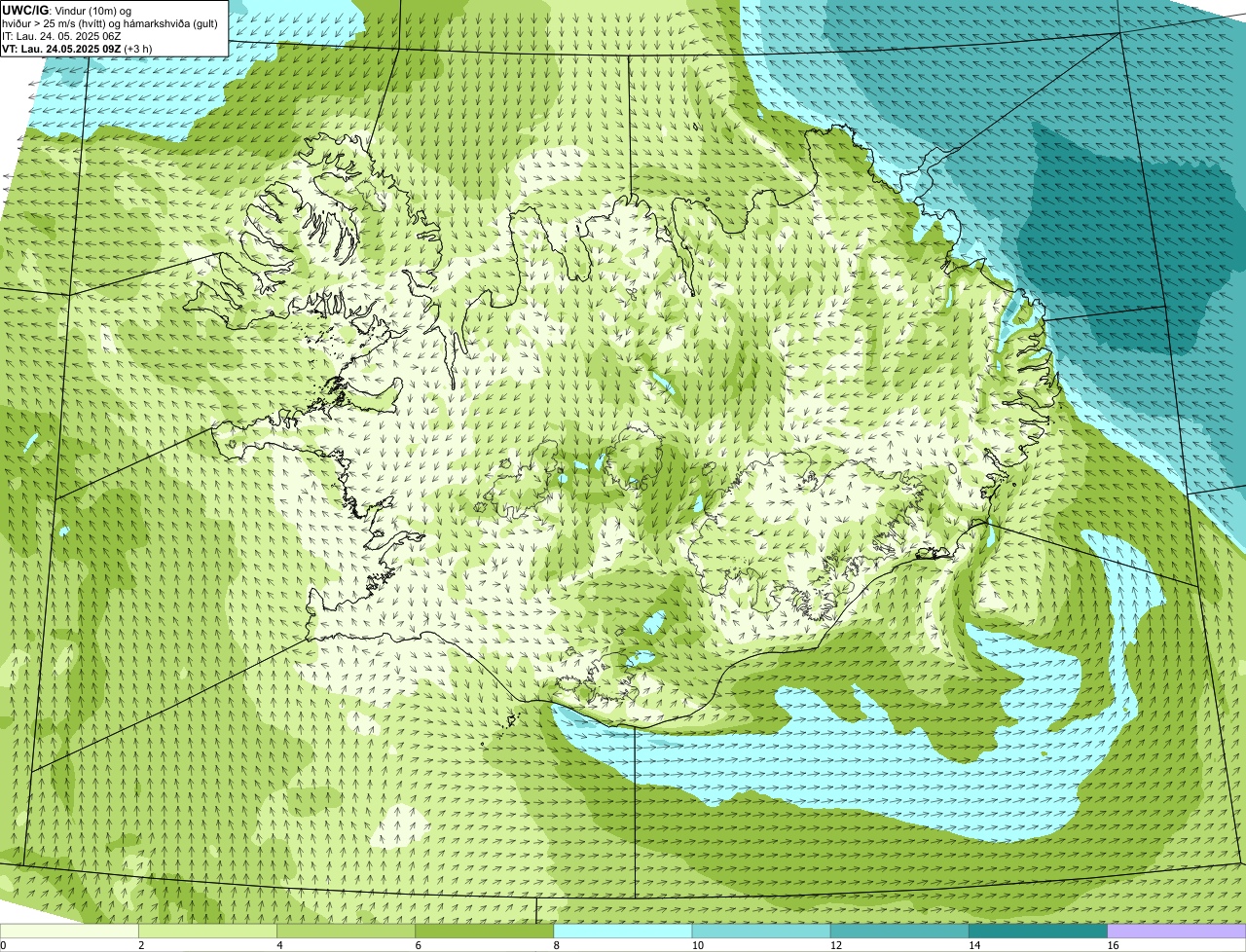Click the 12–14 m/s teal legend swatch
1246x952 pixels.
[x=899, y=932]
